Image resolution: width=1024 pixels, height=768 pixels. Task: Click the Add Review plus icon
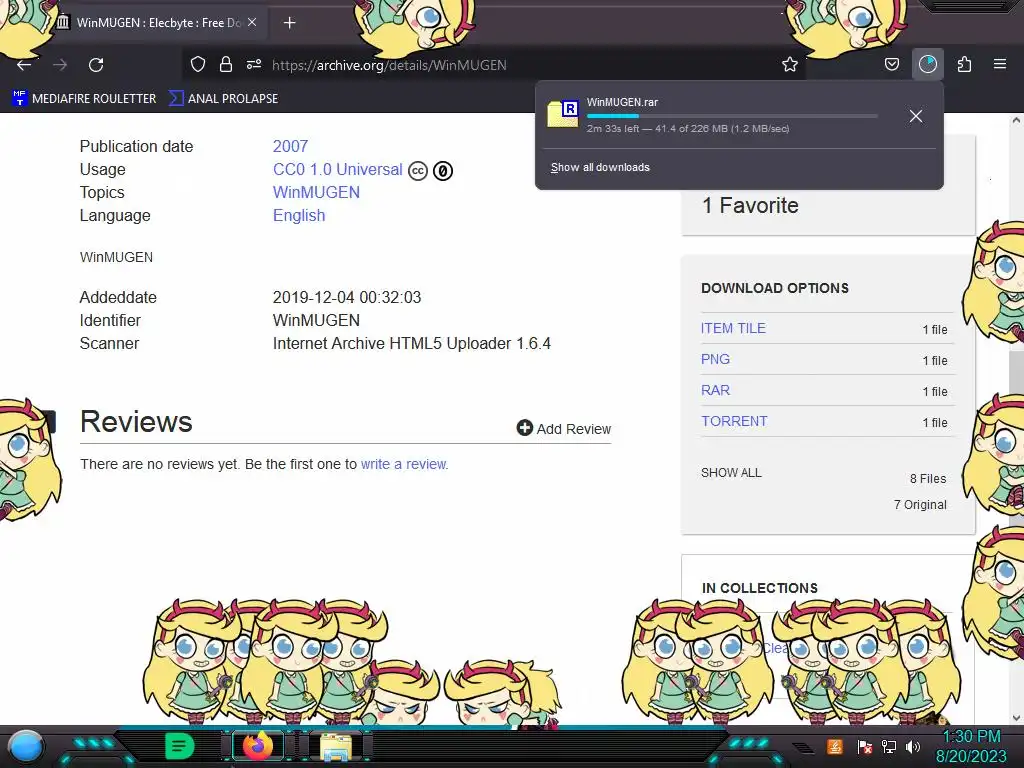[x=524, y=428]
